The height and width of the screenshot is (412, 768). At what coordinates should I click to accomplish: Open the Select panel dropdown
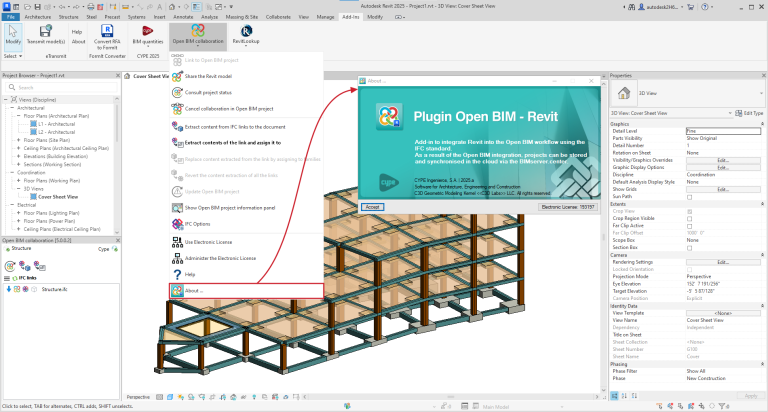[x=13, y=56]
